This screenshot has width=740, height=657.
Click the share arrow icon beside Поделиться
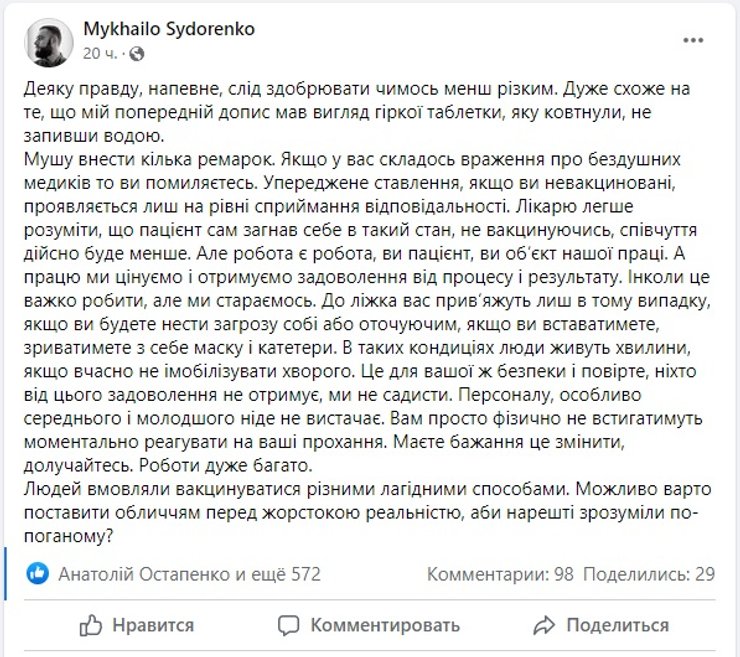click(544, 625)
